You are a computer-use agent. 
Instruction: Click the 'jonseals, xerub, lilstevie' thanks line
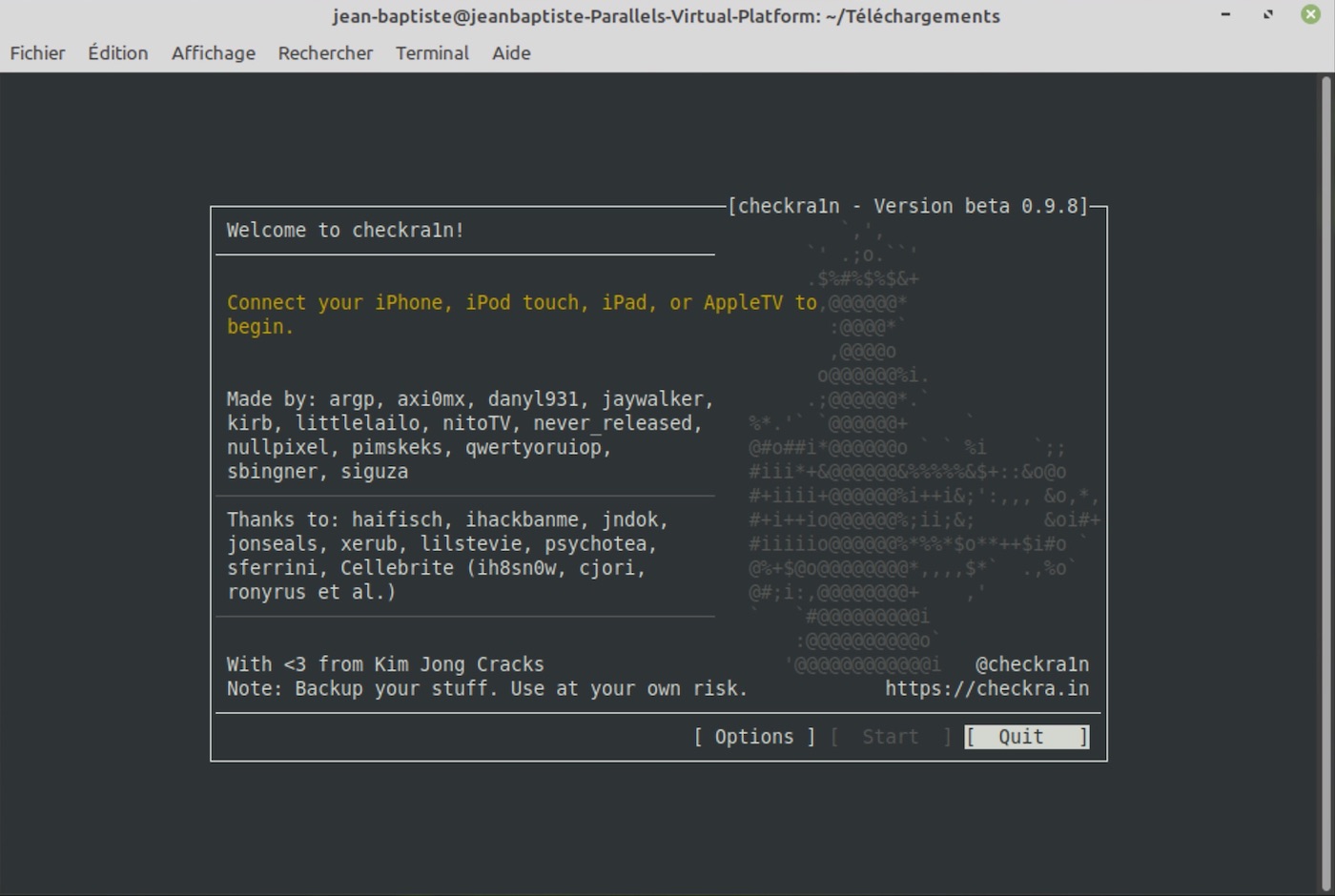click(x=442, y=544)
